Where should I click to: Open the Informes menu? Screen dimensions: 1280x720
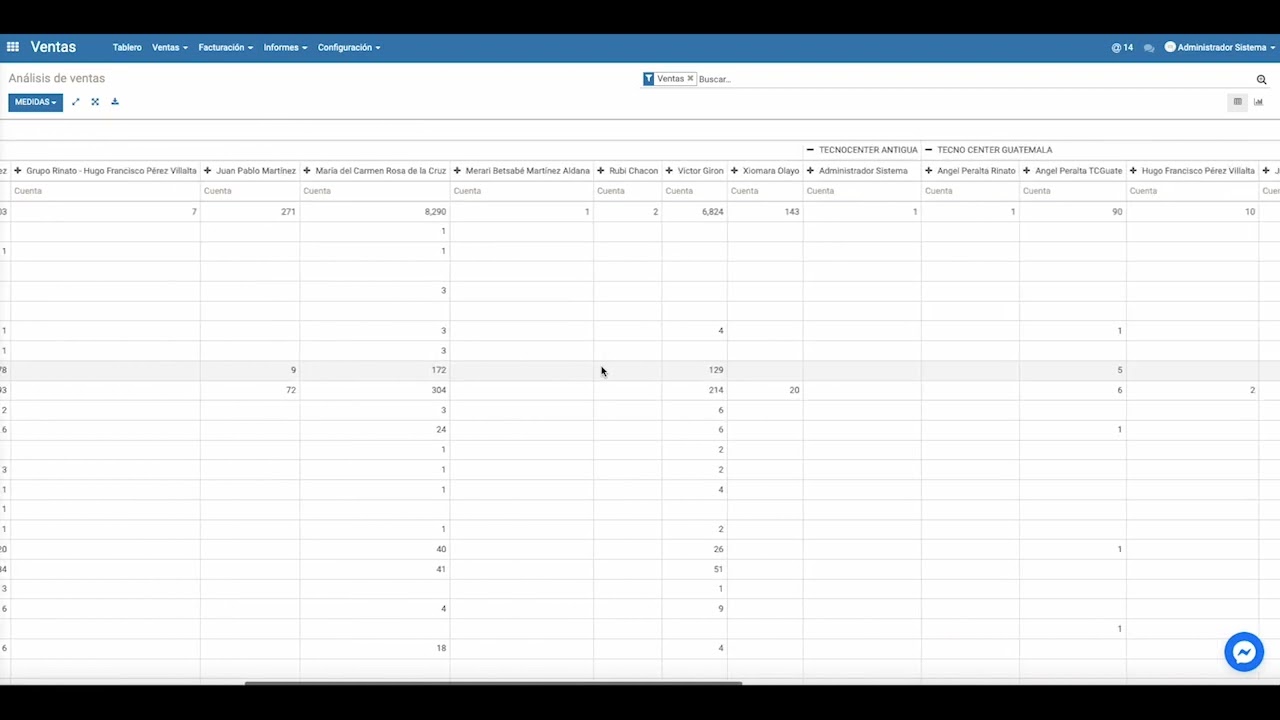tap(285, 48)
